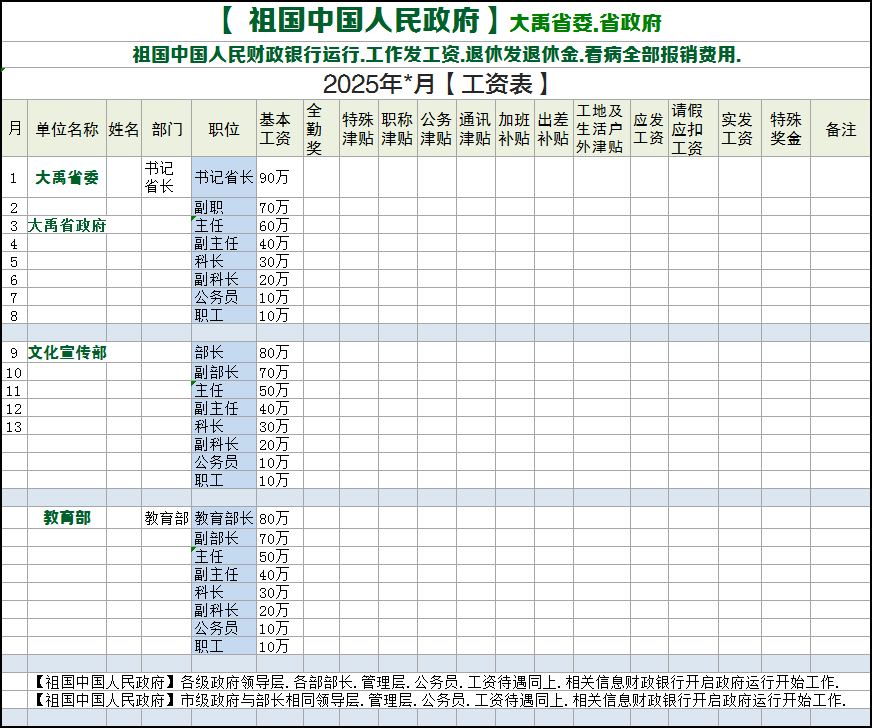Click the 特殊奖金 header cell
The height and width of the screenshot is (728, 872).
pyautogui.click(x=786, y=129)
